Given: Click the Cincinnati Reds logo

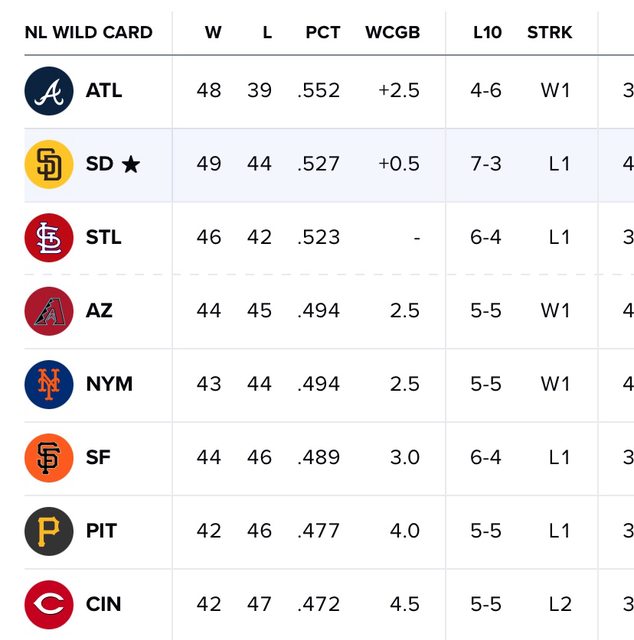Looking at the screenshot, I should [49, 604].
